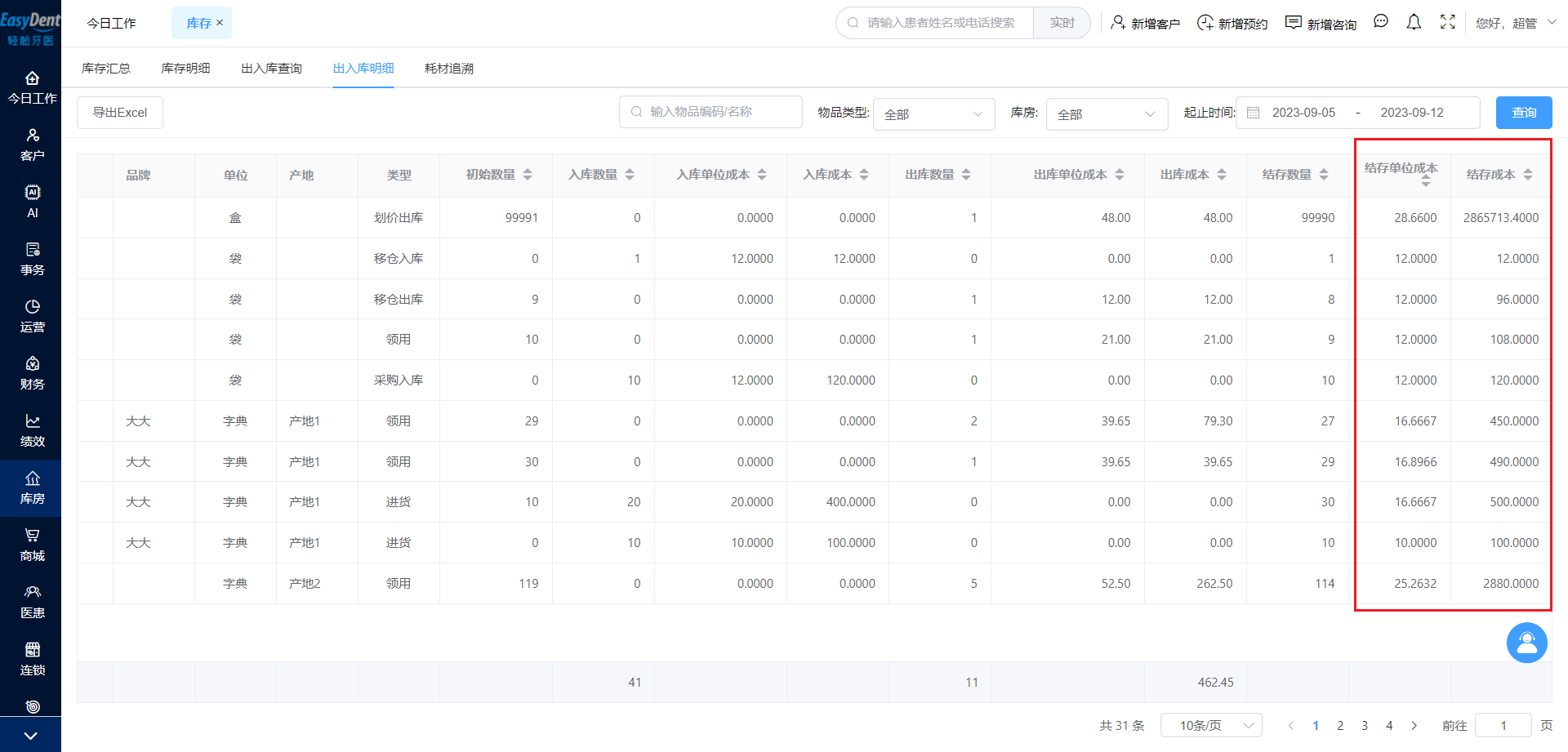Go to 事务 in the sidebar
The width and height of the screenshot is (1568, 752).
tap(32, 260)
